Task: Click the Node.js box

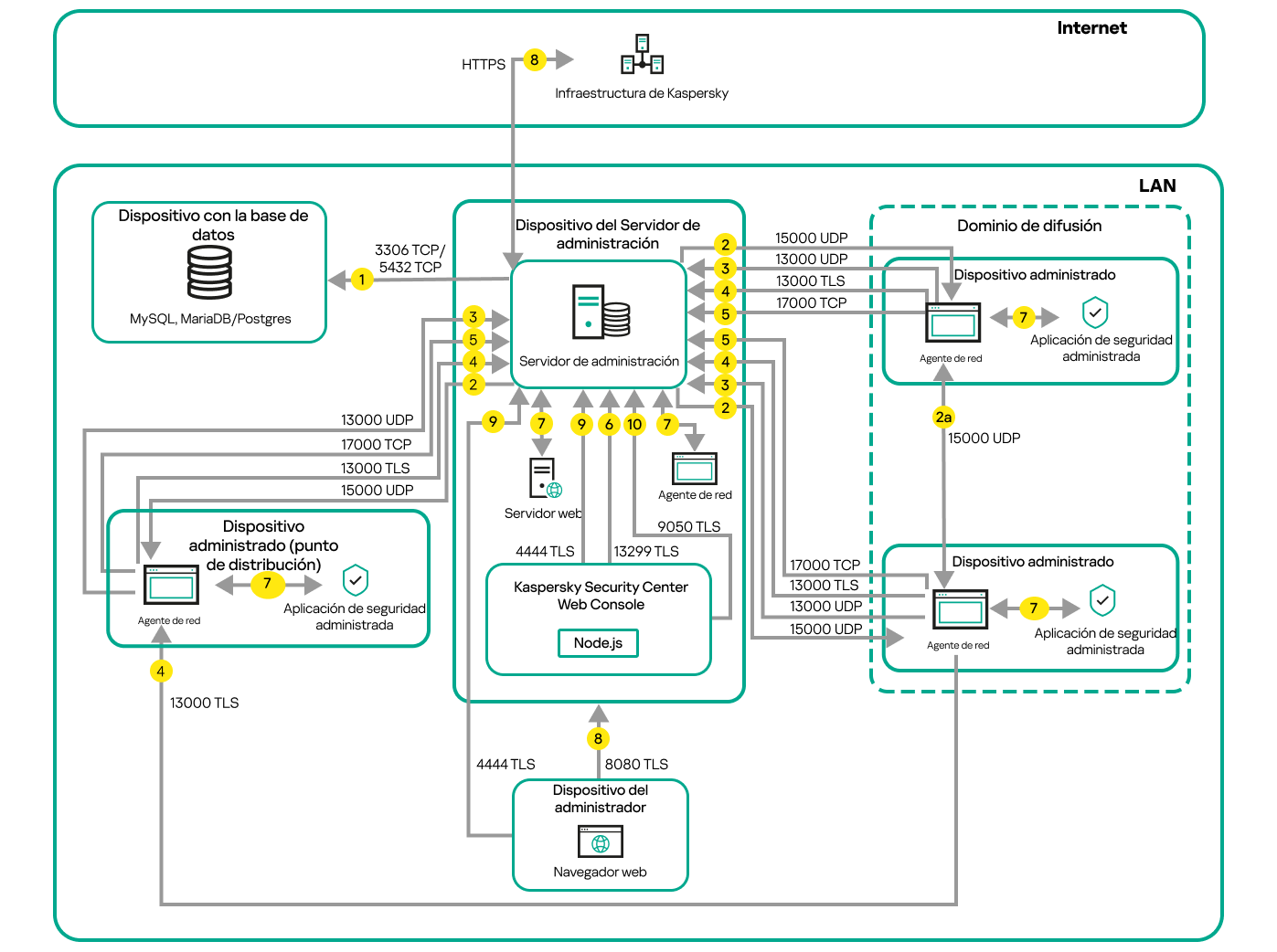Action: pos(598,643)
